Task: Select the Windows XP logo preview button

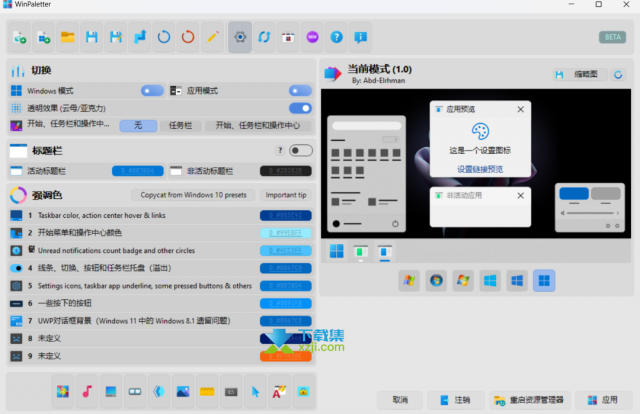Action: 409,280
